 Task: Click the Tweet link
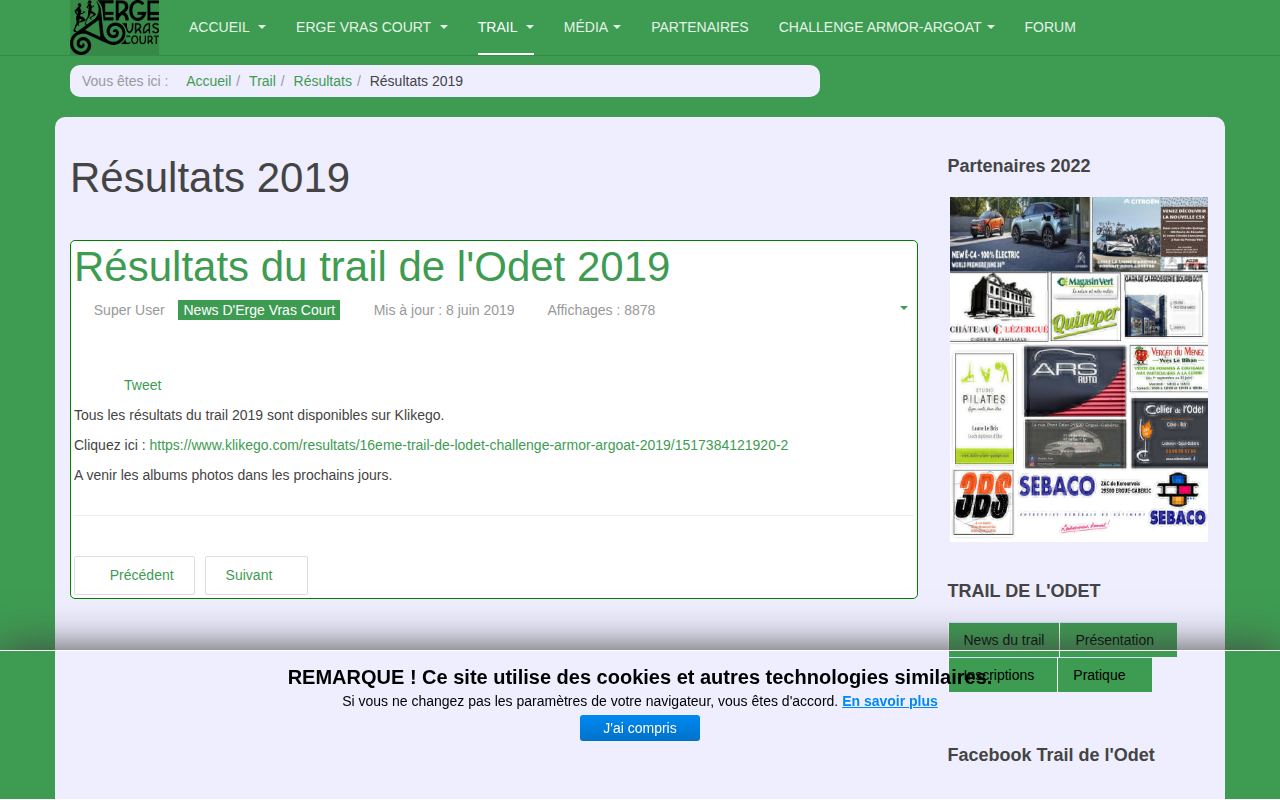(x=142, y=385)
